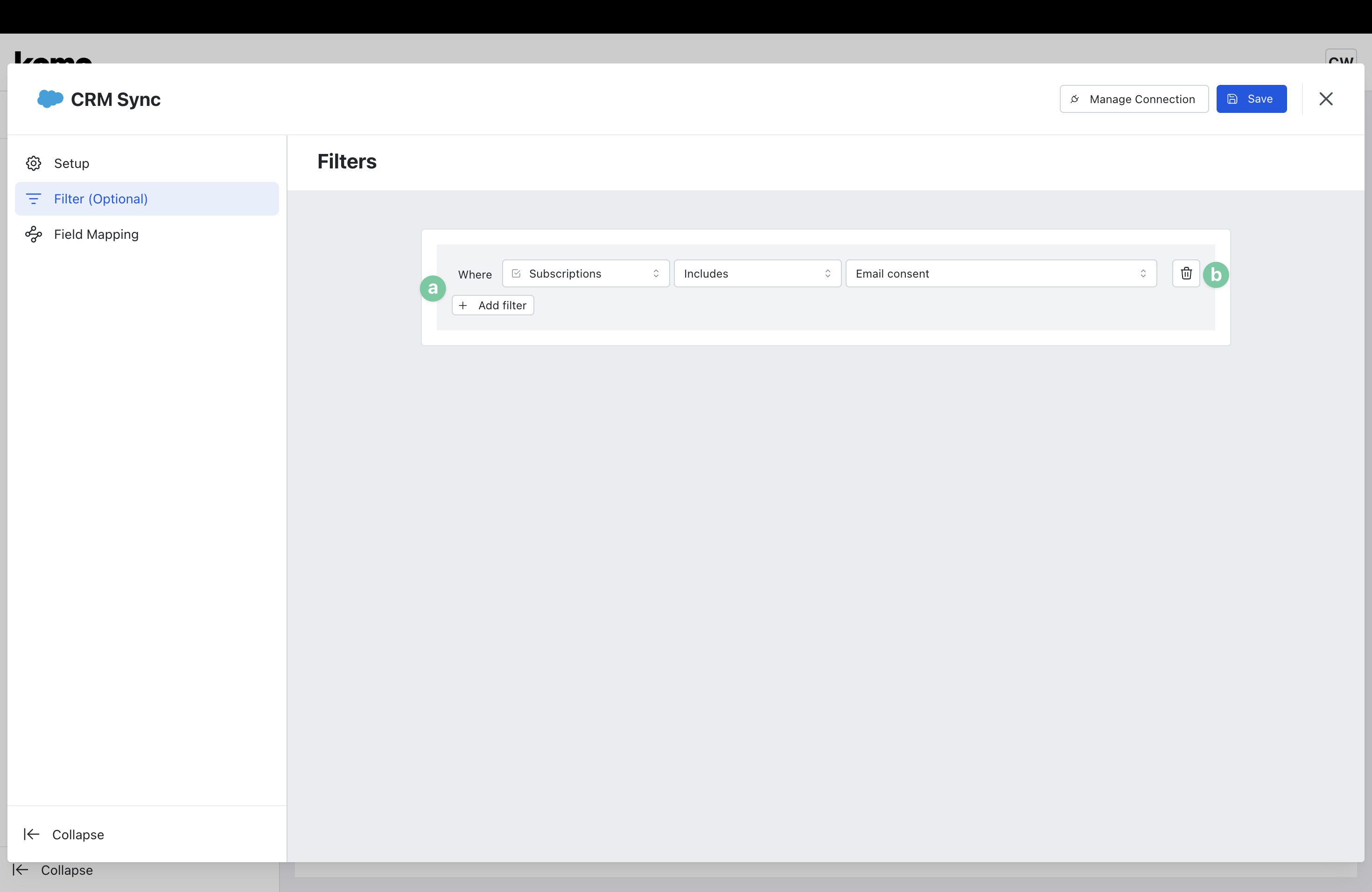Screen dimensions: 1372x892
Task: Click the filter lines icon in sidebar
Action: [34, 199]
